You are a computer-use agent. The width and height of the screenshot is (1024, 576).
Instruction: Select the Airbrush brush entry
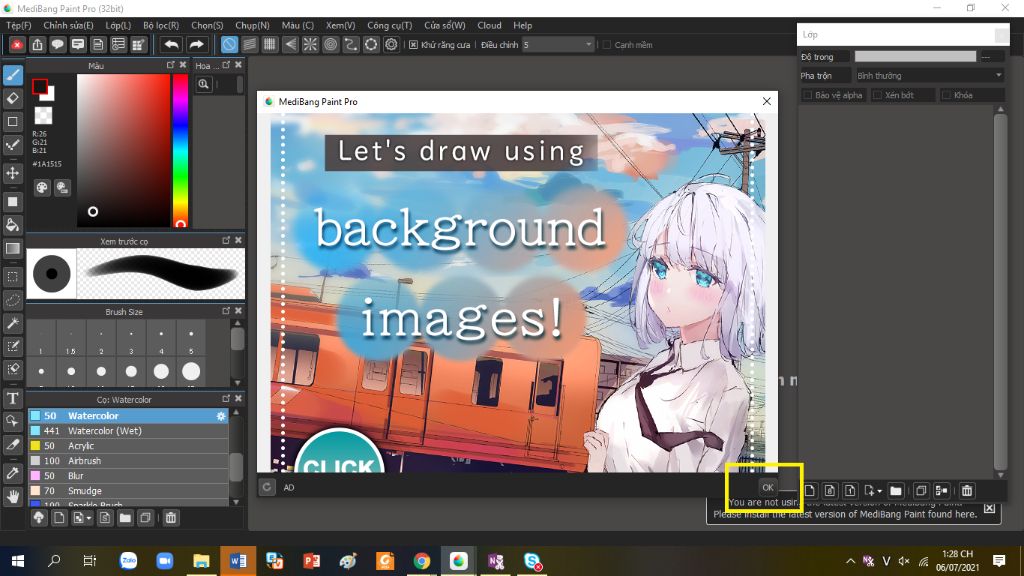(x=128, y=461)
